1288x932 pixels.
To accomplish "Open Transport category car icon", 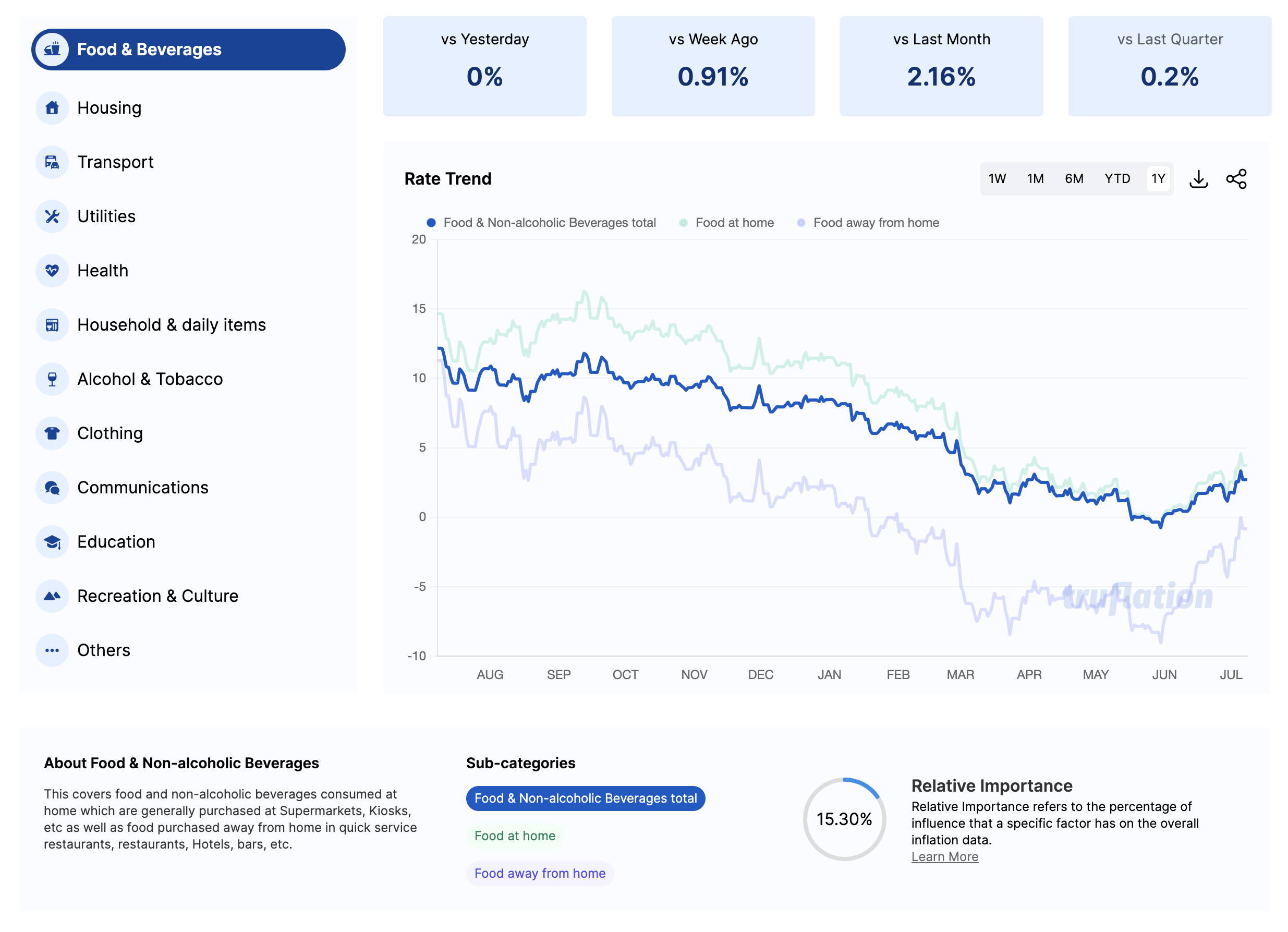I will [x=52, y=162].
